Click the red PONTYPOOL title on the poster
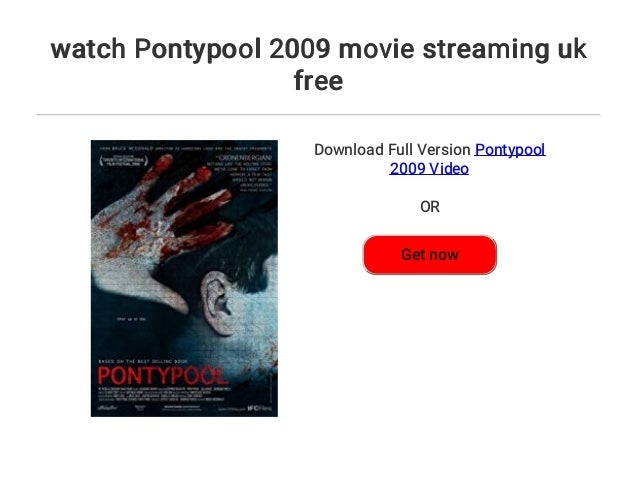The height and width of the screenshot is (479, 638). 163,376
